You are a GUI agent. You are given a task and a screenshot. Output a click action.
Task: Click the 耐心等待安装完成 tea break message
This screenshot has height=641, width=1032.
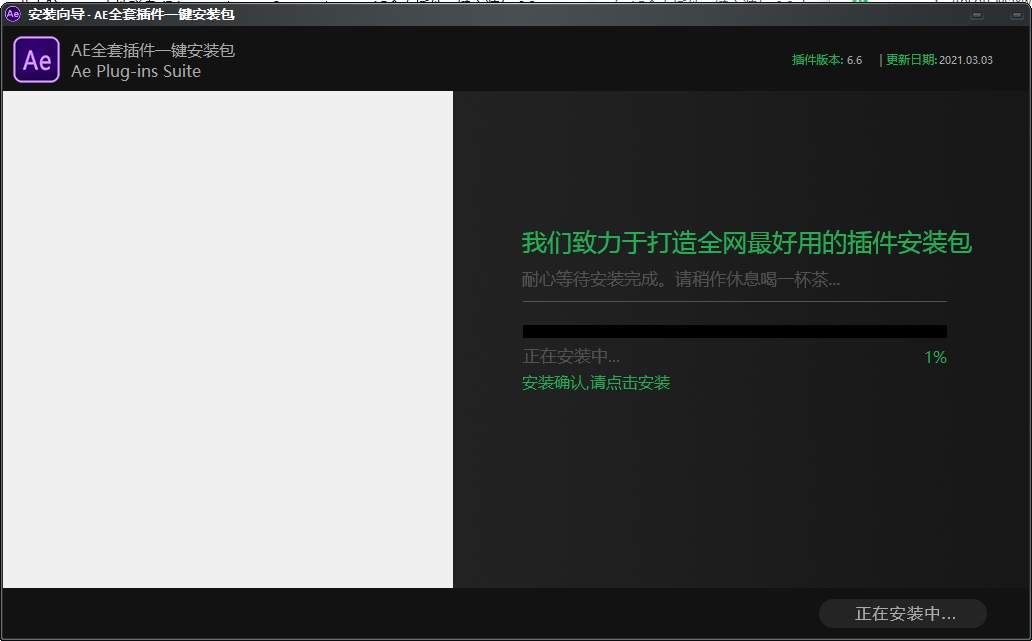[680, 278]
